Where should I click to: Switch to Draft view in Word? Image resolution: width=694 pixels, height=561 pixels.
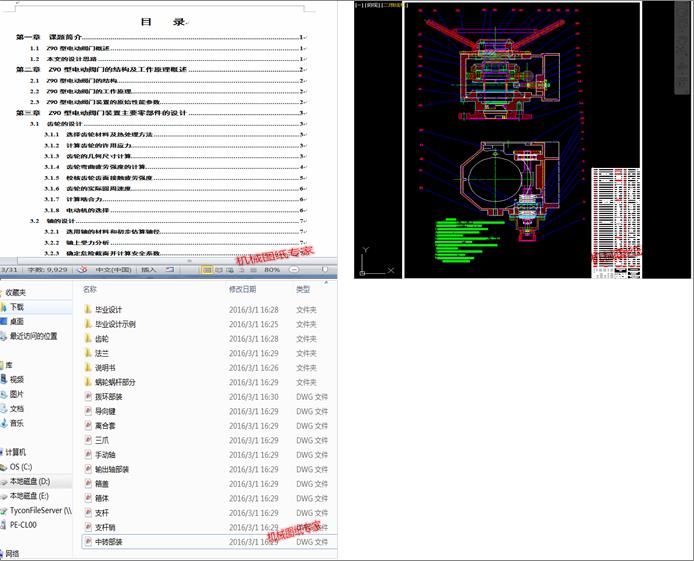(x=253, y=269)
